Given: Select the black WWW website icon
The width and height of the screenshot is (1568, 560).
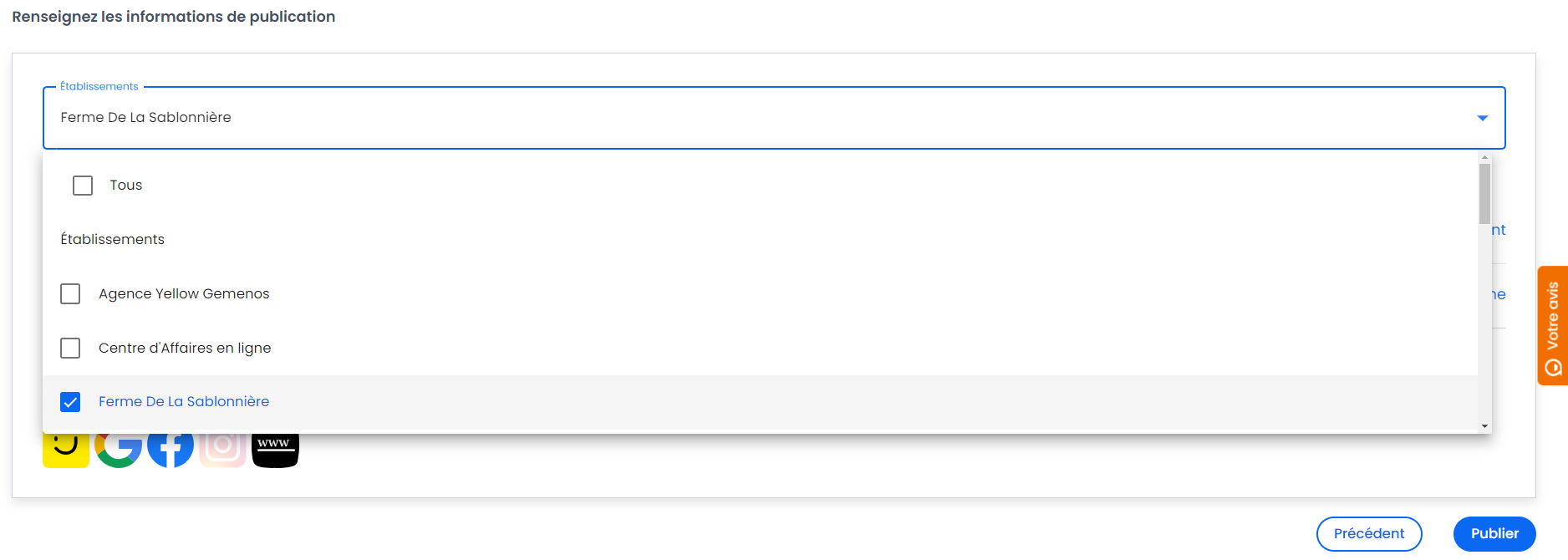Looking at the screenshot, I should click(275, 451).
